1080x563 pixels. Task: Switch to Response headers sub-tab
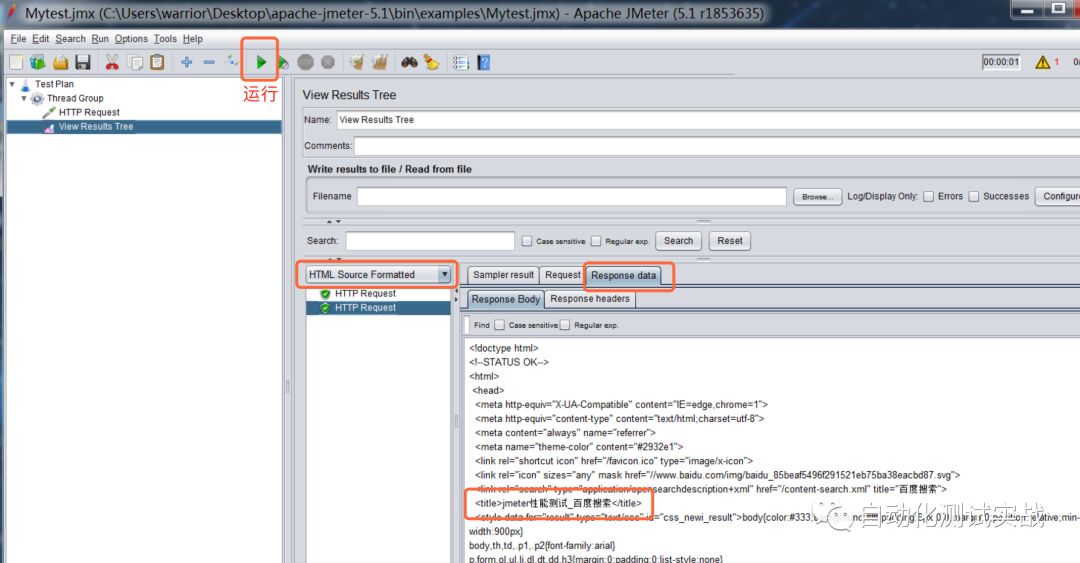(590, 299)
